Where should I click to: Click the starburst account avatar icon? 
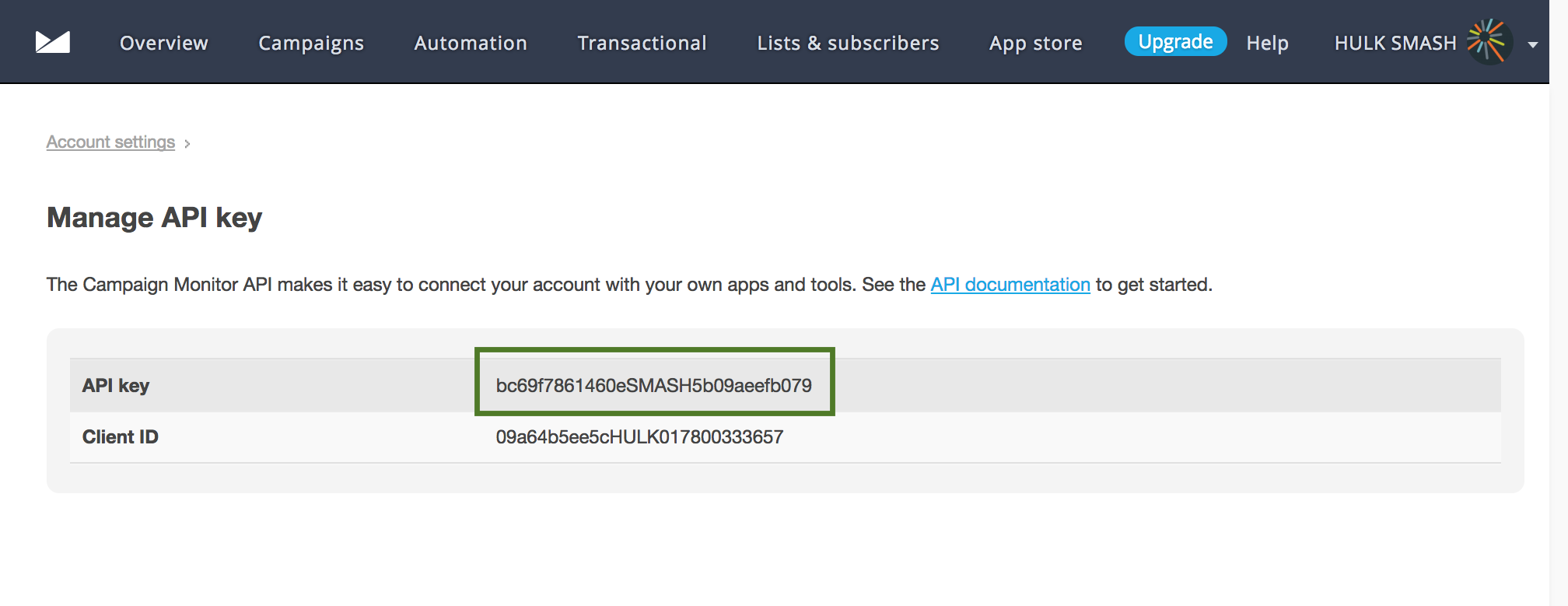pyautogui.click(x=1488, y=42)
